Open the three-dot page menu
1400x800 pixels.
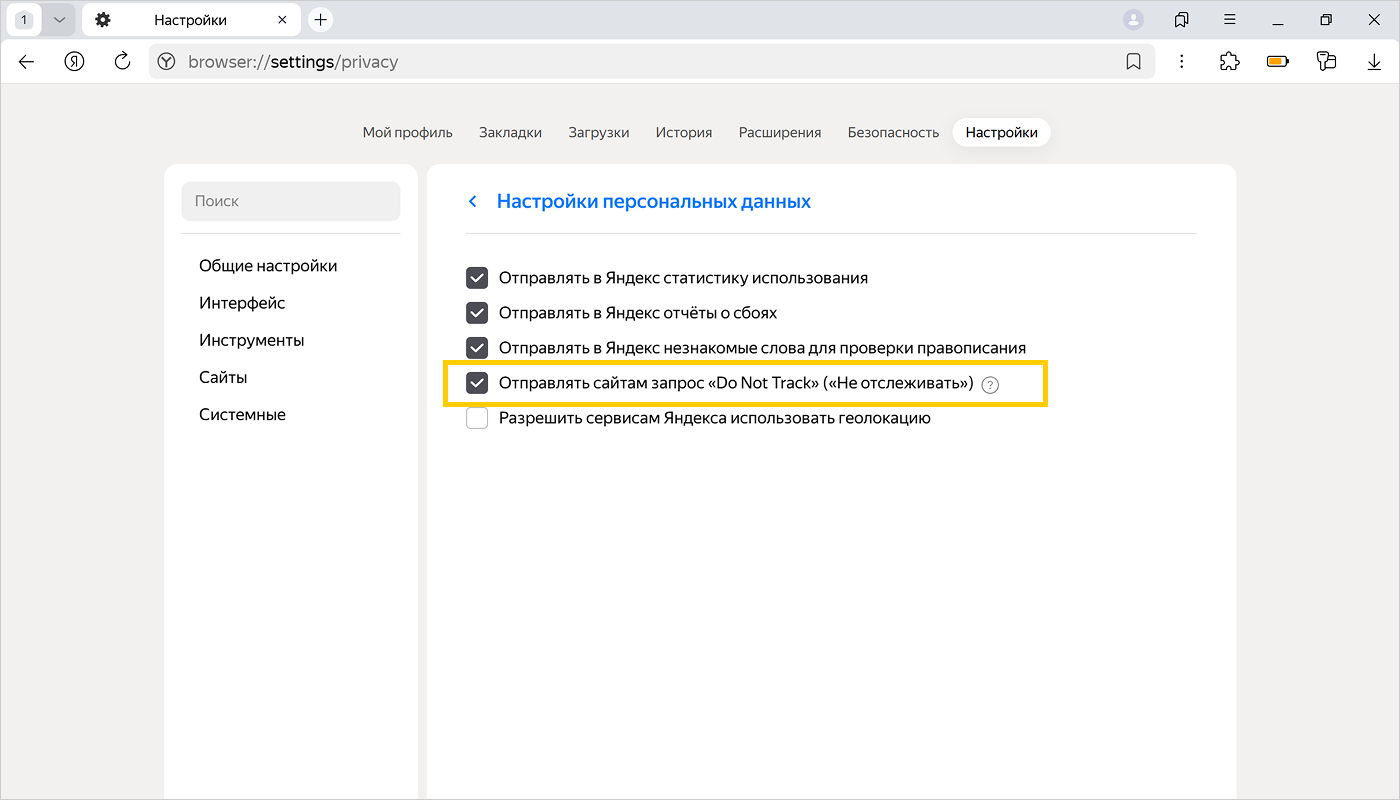point(1182,62)
